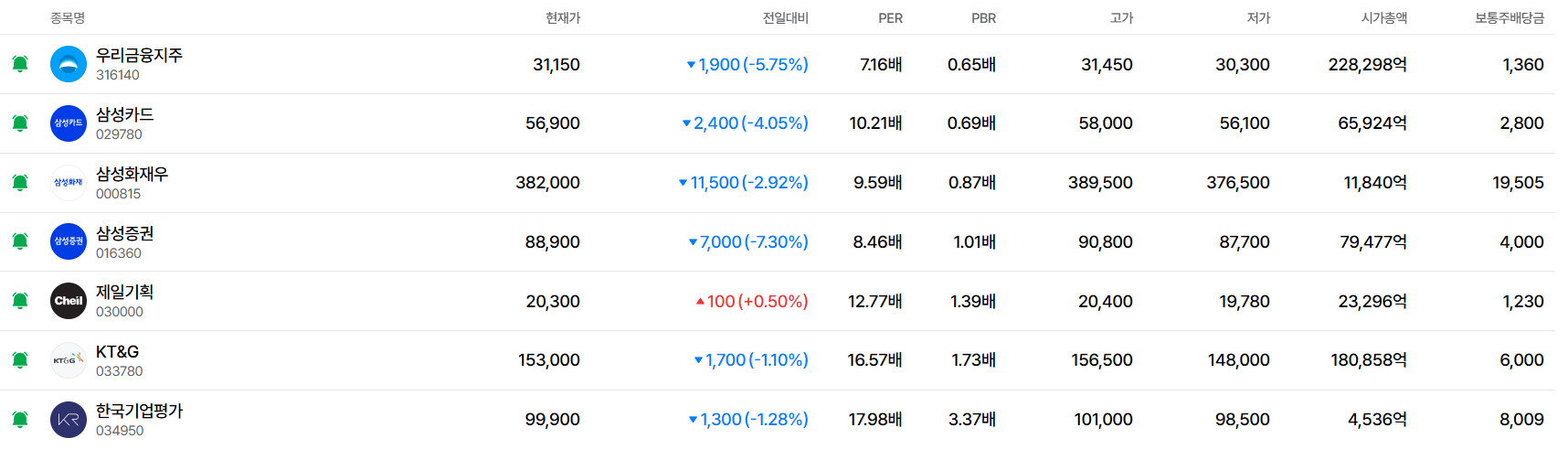The image size is (1568, 449).
Task: Select PER value 7.16배
Action: point(881,65)
